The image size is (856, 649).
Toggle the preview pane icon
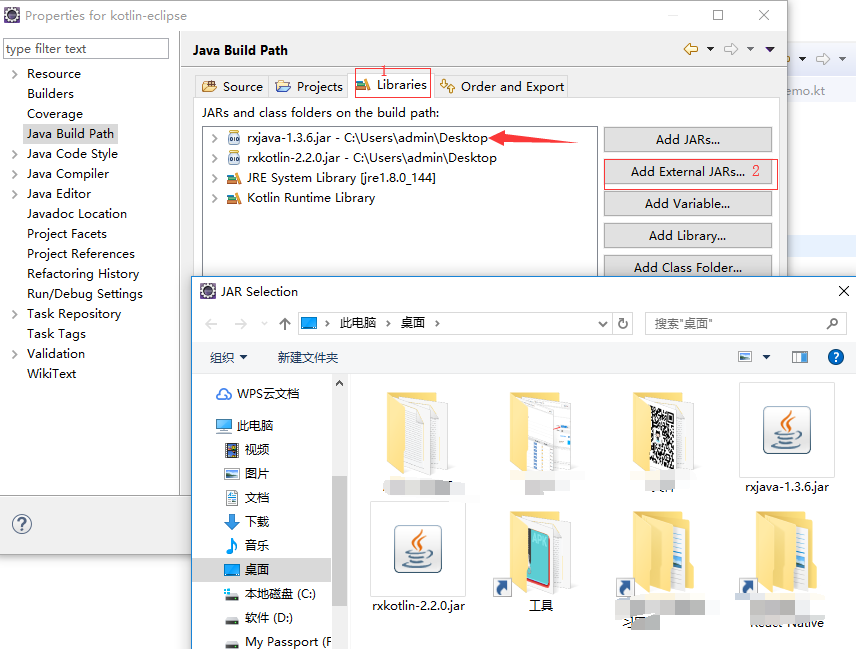pyautogui.click(x=800, y=357)
